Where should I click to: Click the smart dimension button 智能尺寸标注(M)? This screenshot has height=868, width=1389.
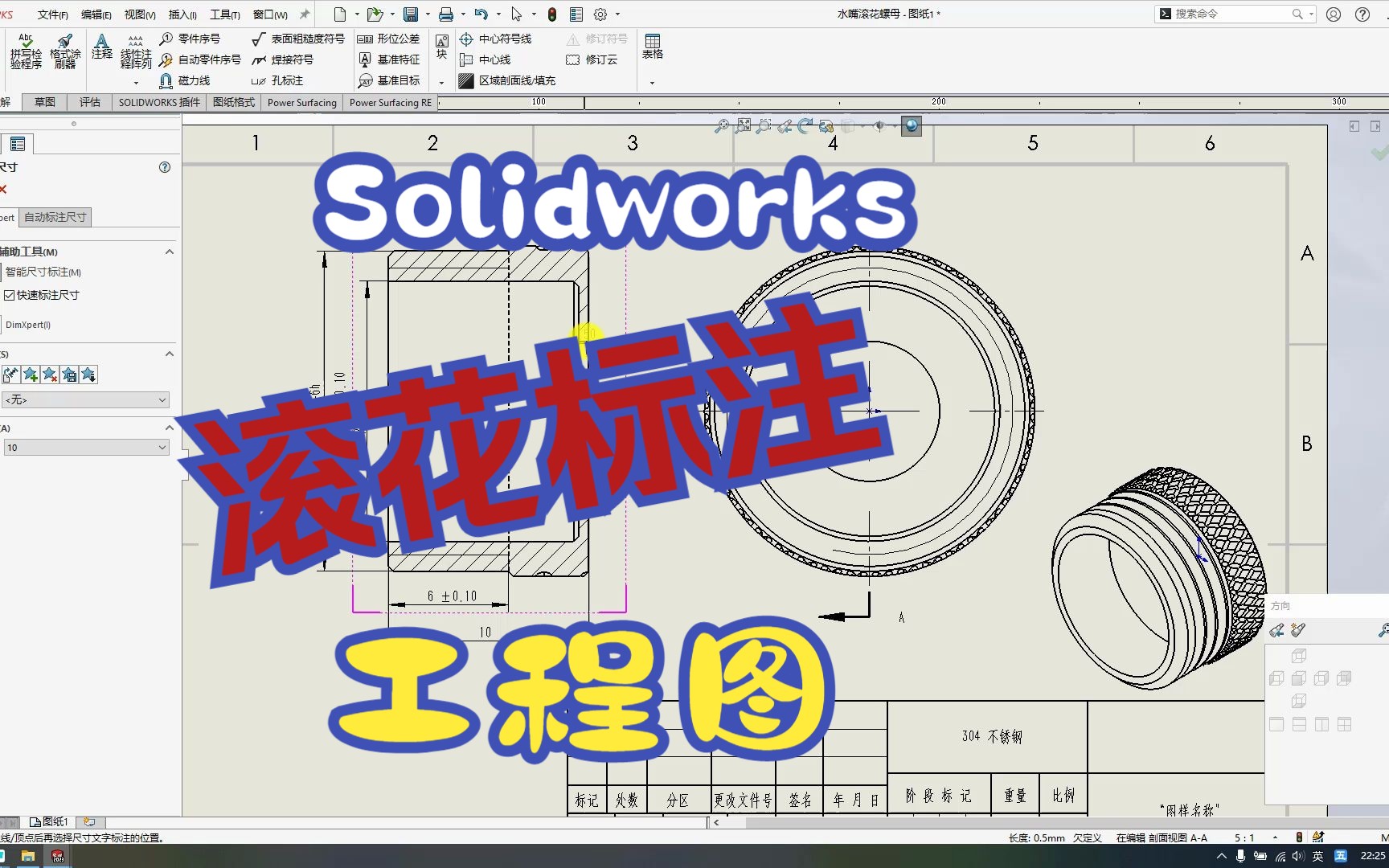tap(43, 272)
